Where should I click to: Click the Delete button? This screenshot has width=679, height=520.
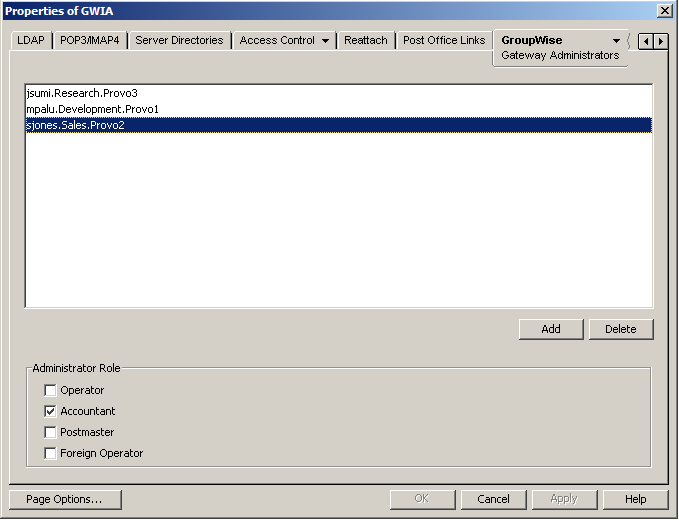[621, 329]
